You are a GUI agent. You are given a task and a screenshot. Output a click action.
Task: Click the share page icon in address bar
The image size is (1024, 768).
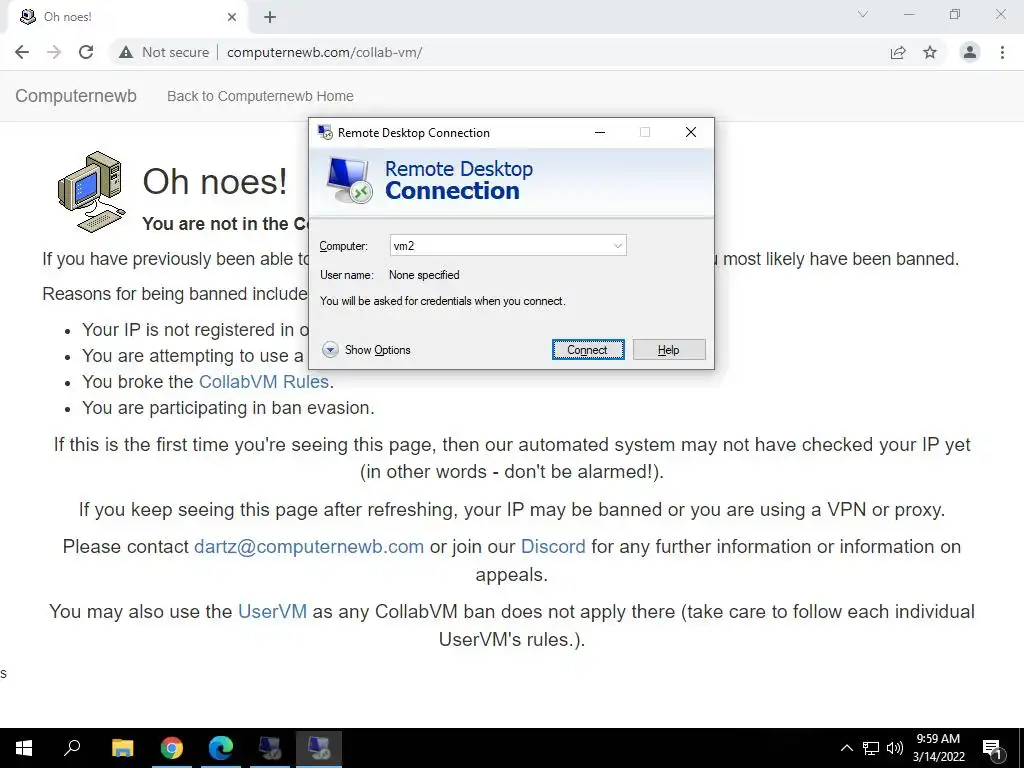coord(898,52)
